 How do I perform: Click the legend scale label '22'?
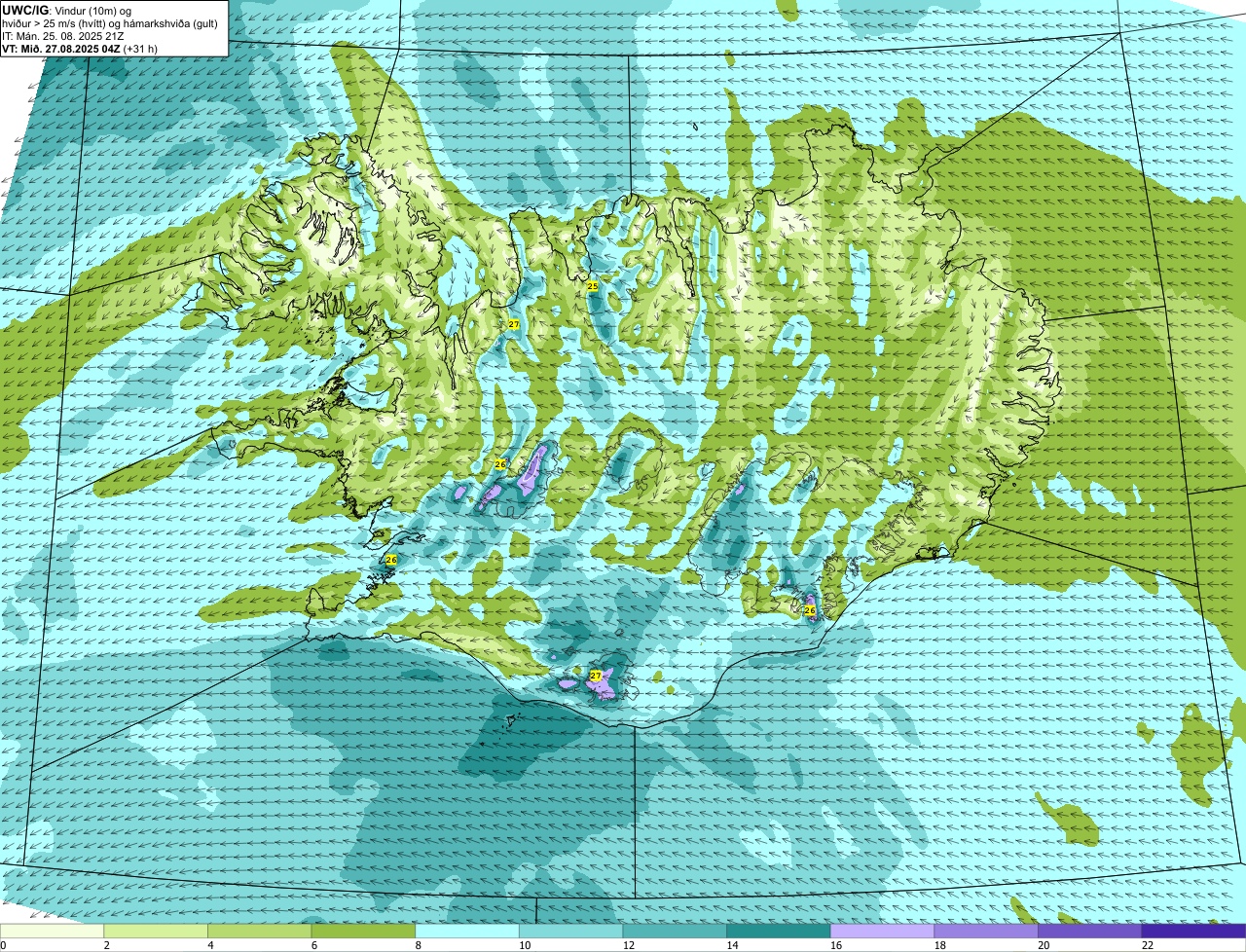pos(1148,945)
